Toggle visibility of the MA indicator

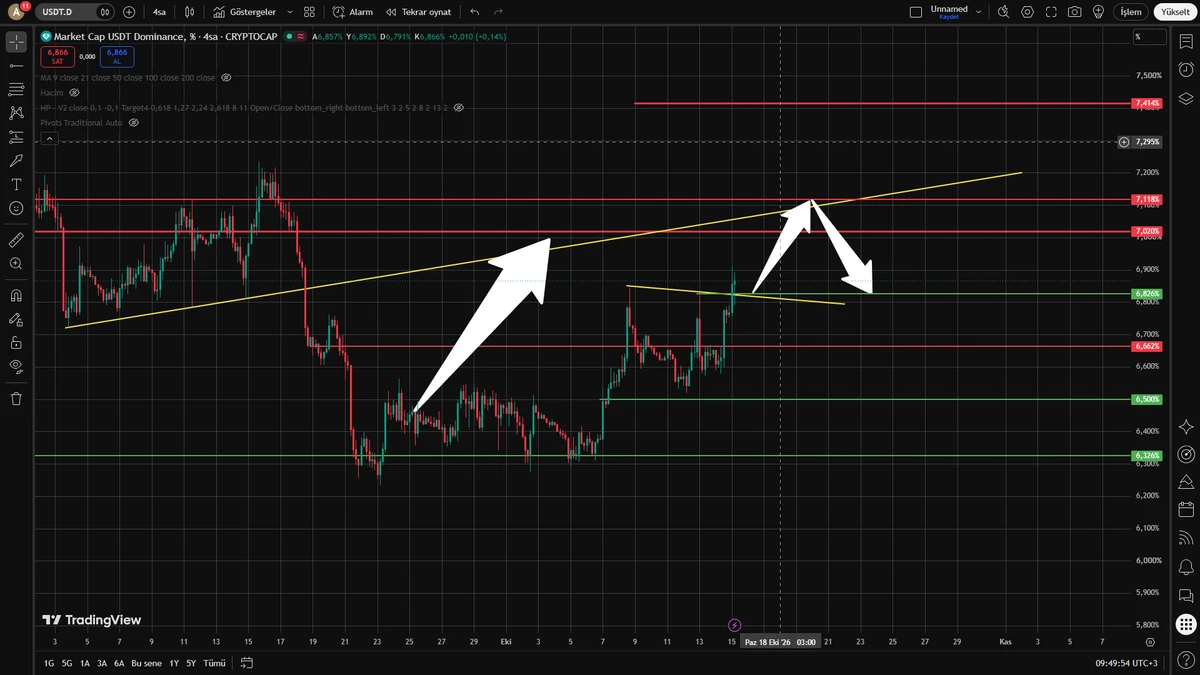(226, 77)
